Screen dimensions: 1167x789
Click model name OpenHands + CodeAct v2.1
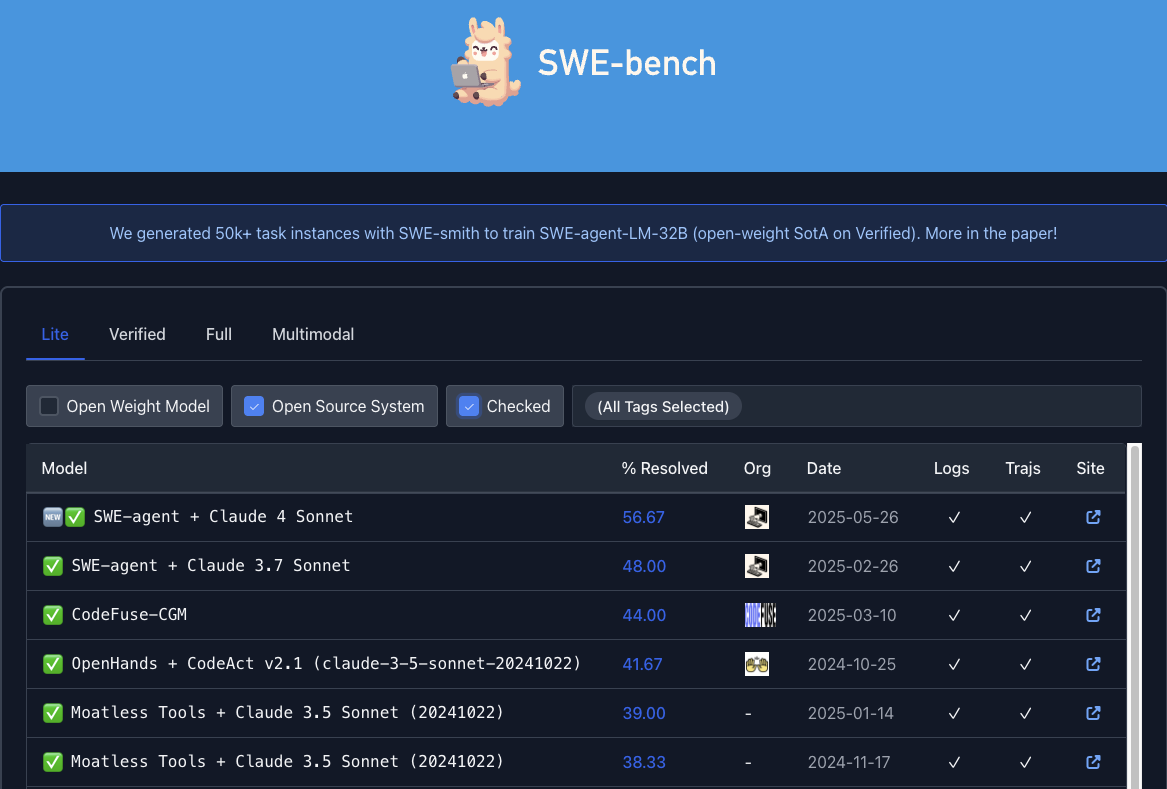325,664
